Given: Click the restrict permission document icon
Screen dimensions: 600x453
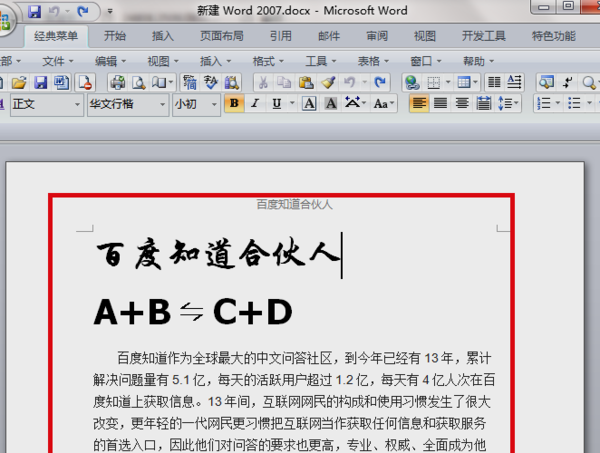Looking at the screenshot, I should [x=85, y=82].
